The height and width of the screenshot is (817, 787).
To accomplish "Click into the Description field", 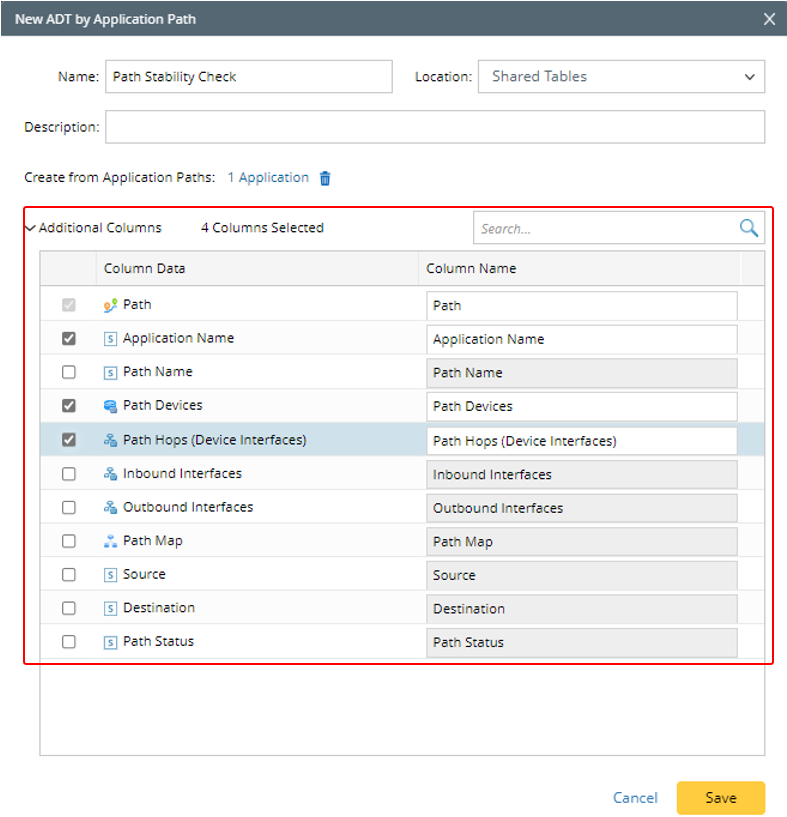I will tap(434, 127).
